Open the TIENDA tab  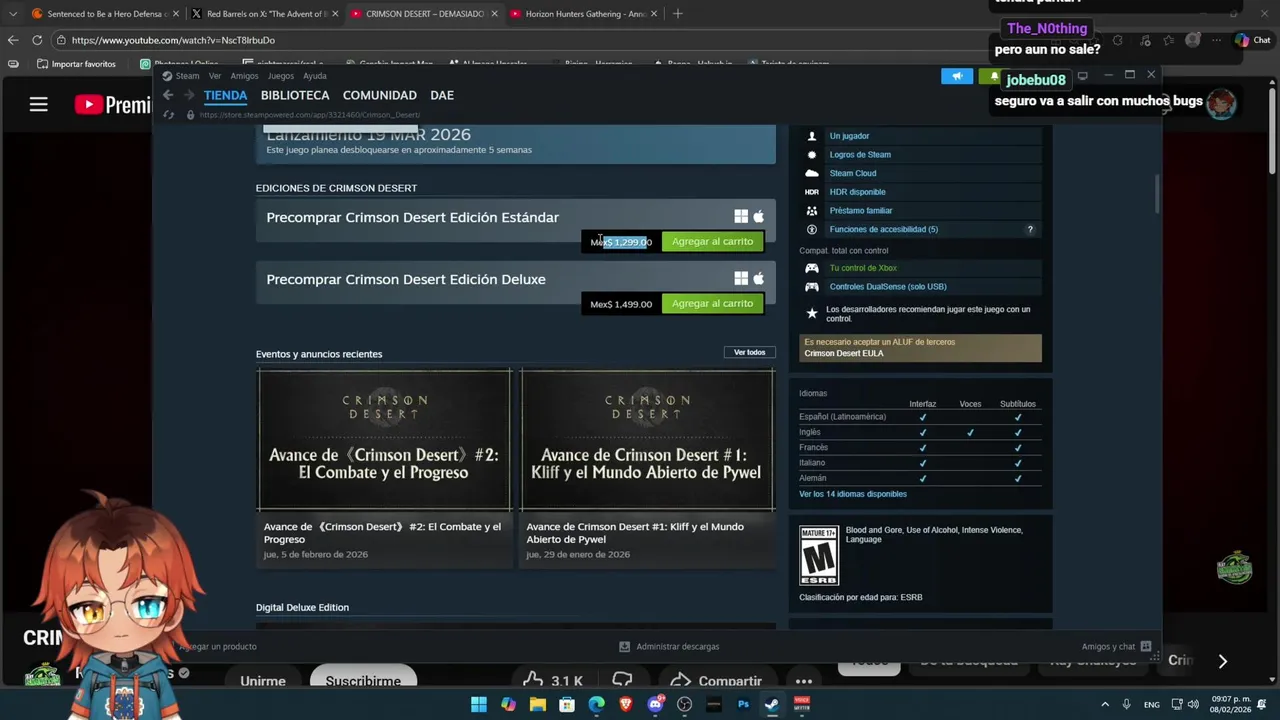(x=225, y=95)
